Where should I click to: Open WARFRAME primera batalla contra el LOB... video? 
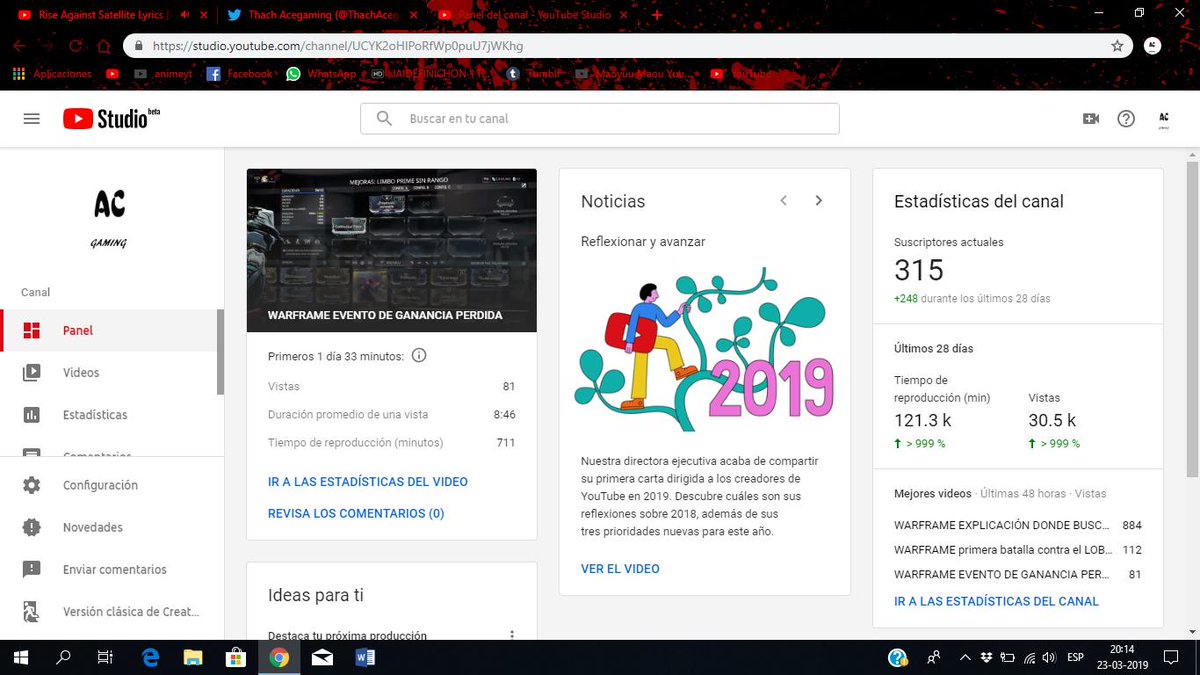1017,550
